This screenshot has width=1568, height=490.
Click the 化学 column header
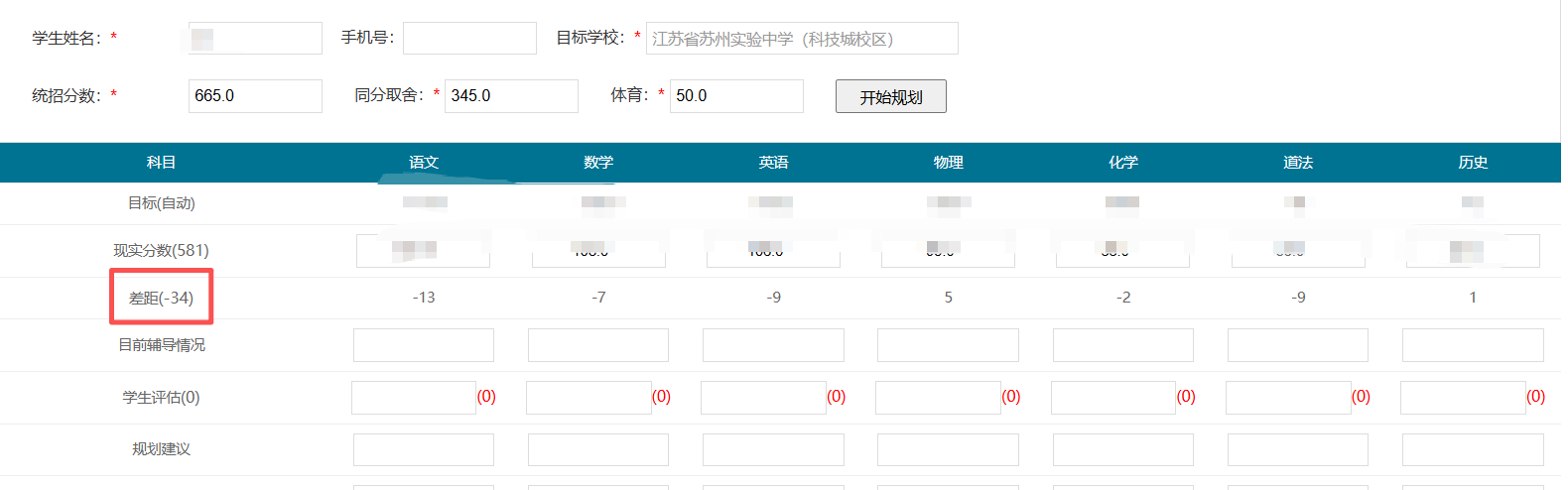tap(1123, 163)
